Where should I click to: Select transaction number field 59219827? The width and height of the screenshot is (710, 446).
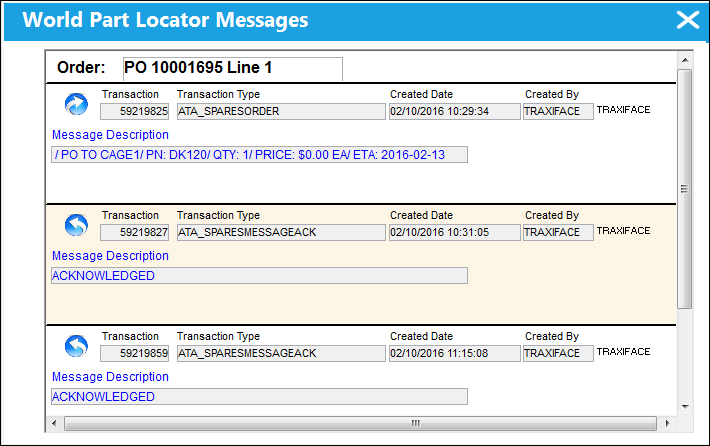[134, 232]
